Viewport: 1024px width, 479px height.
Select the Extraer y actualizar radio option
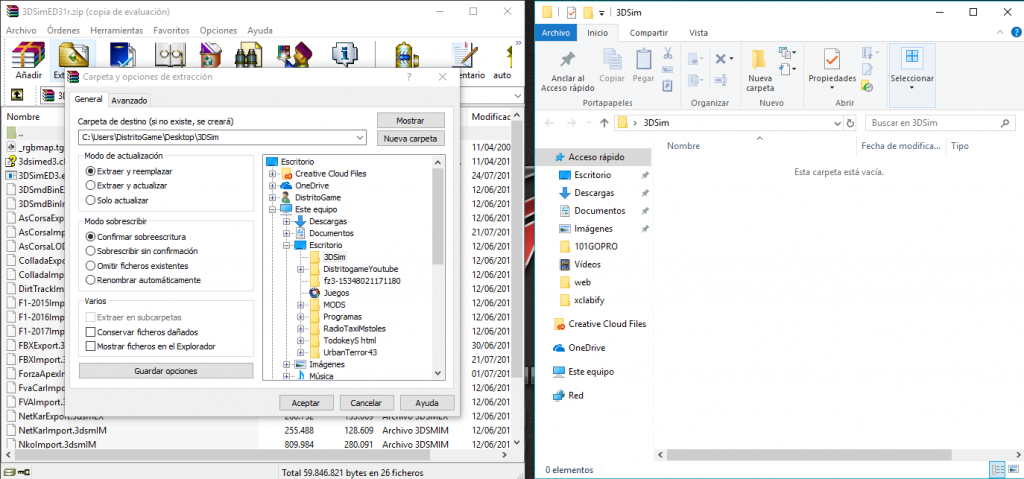tap(91, 186)
